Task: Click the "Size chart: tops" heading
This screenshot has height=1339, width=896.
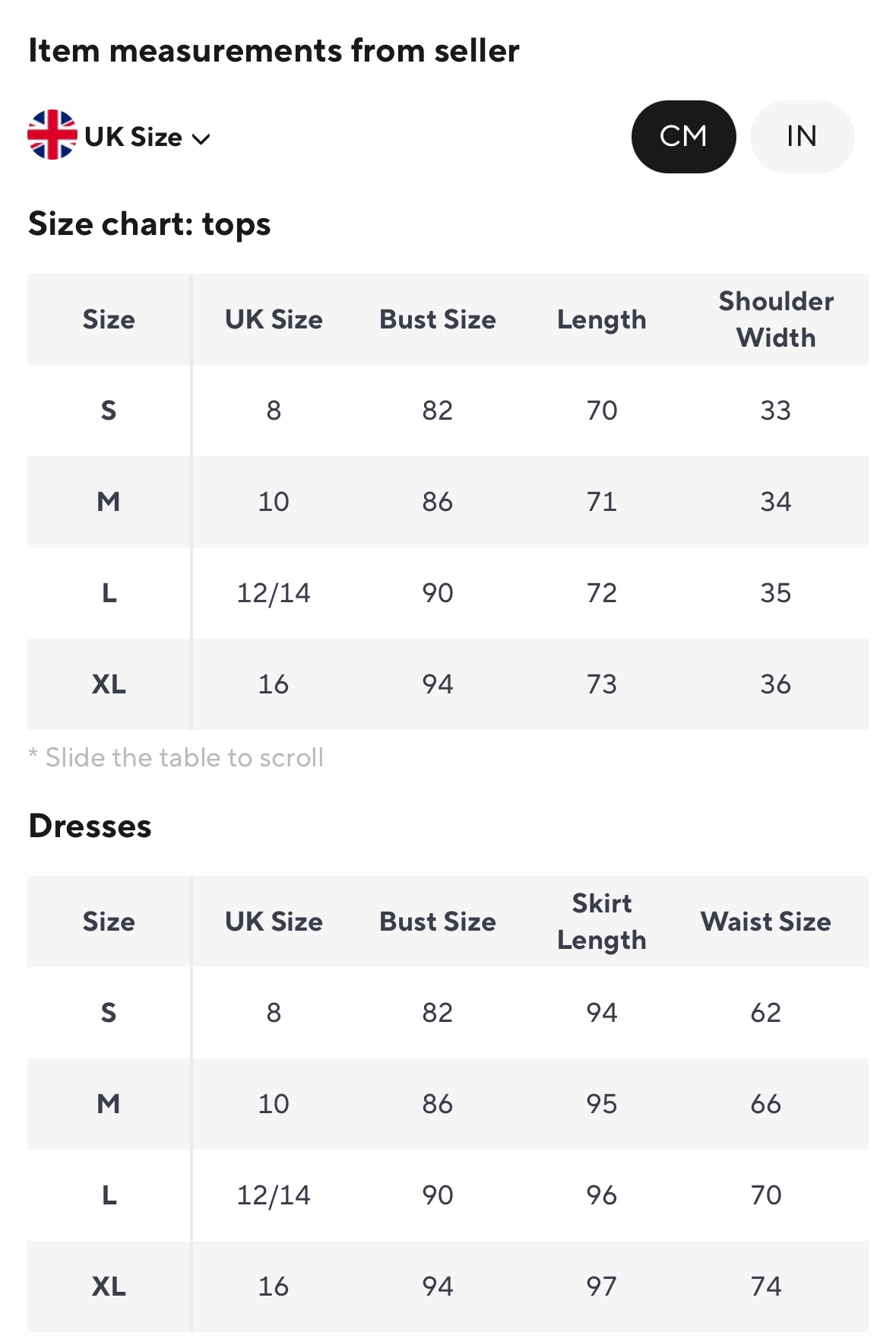Action: click(150, 224)
